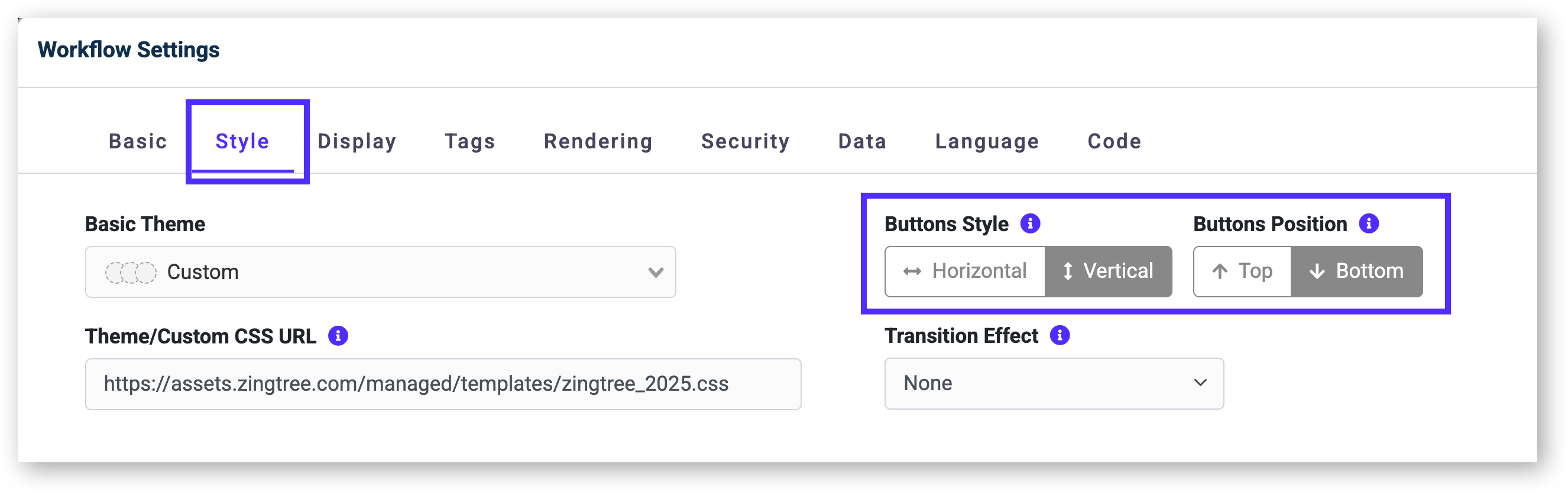Open the Rendering tab

click(x=598, y=141)
